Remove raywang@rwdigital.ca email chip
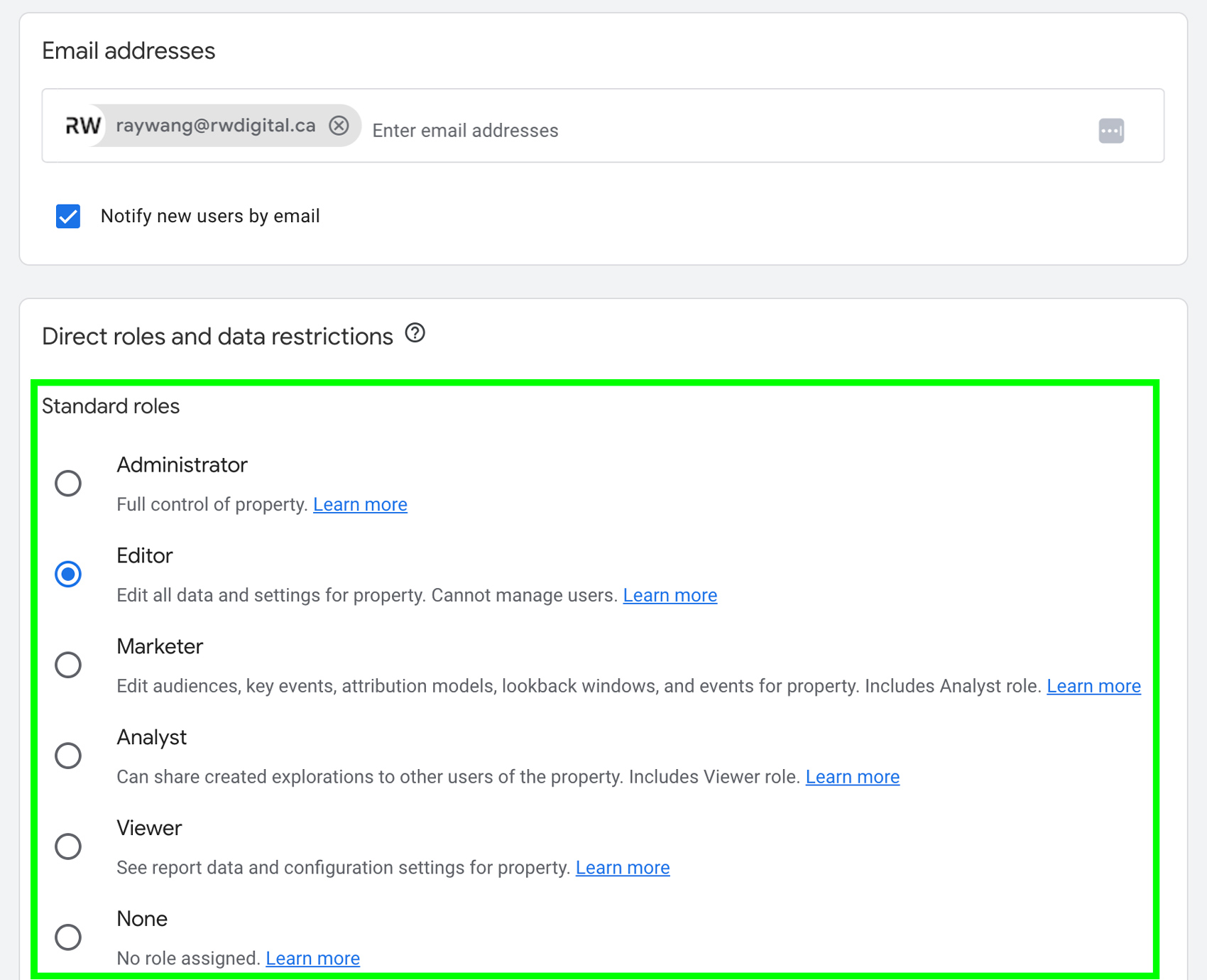Image resolution: width=1207 pixels, height=980 pixels. pos(339,126)
